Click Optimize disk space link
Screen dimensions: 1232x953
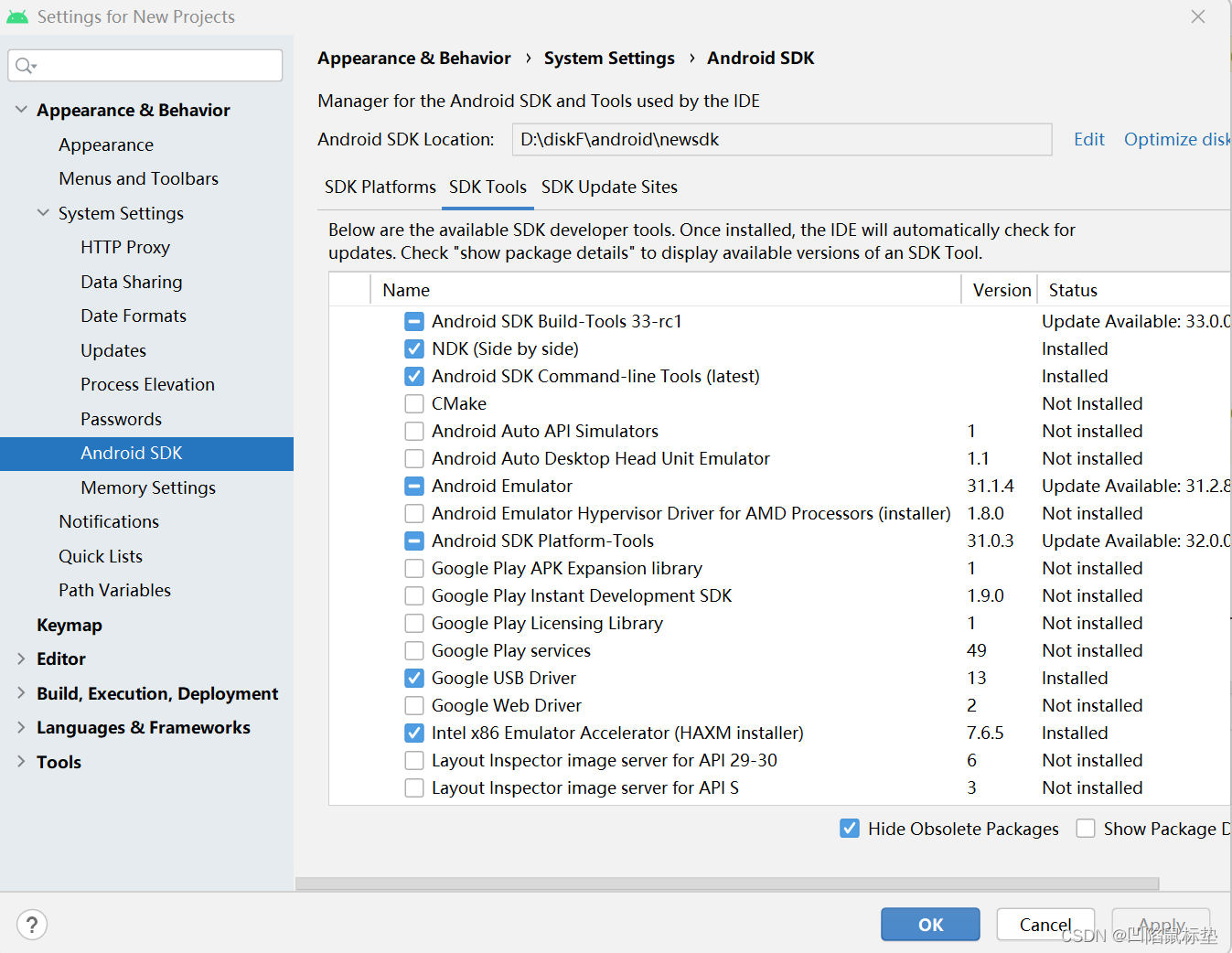[x=1177, y=139]
